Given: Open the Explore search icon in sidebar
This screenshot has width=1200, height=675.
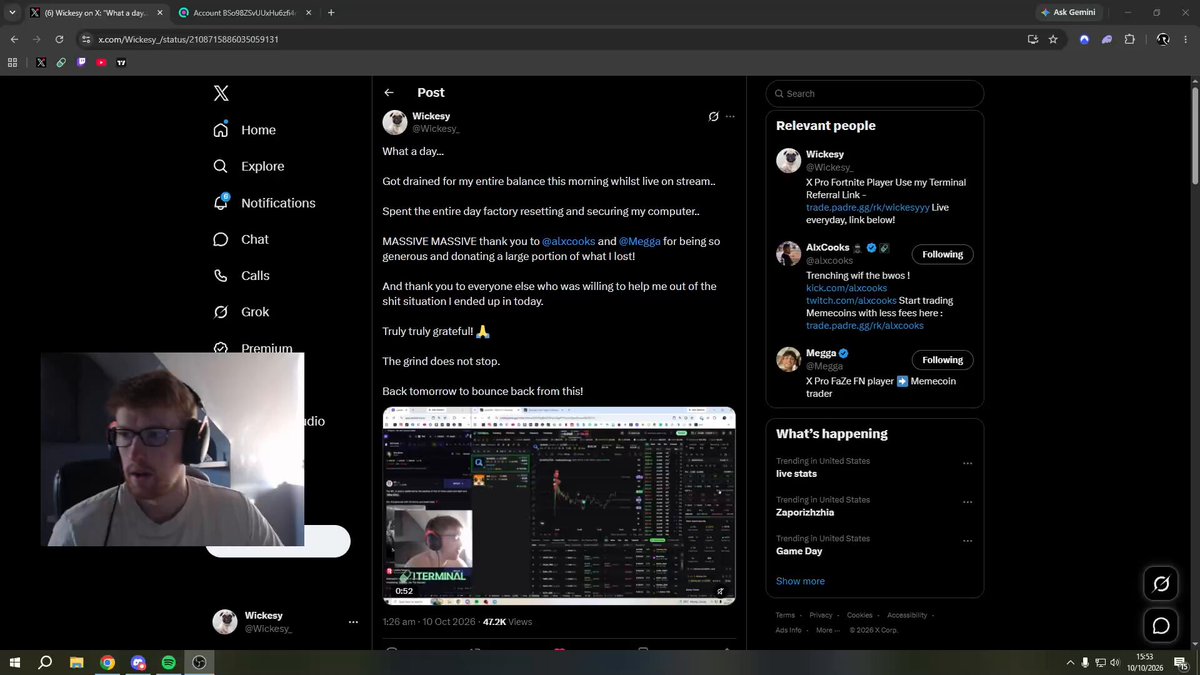Looking at the screenshot, I should coord(221,166).
